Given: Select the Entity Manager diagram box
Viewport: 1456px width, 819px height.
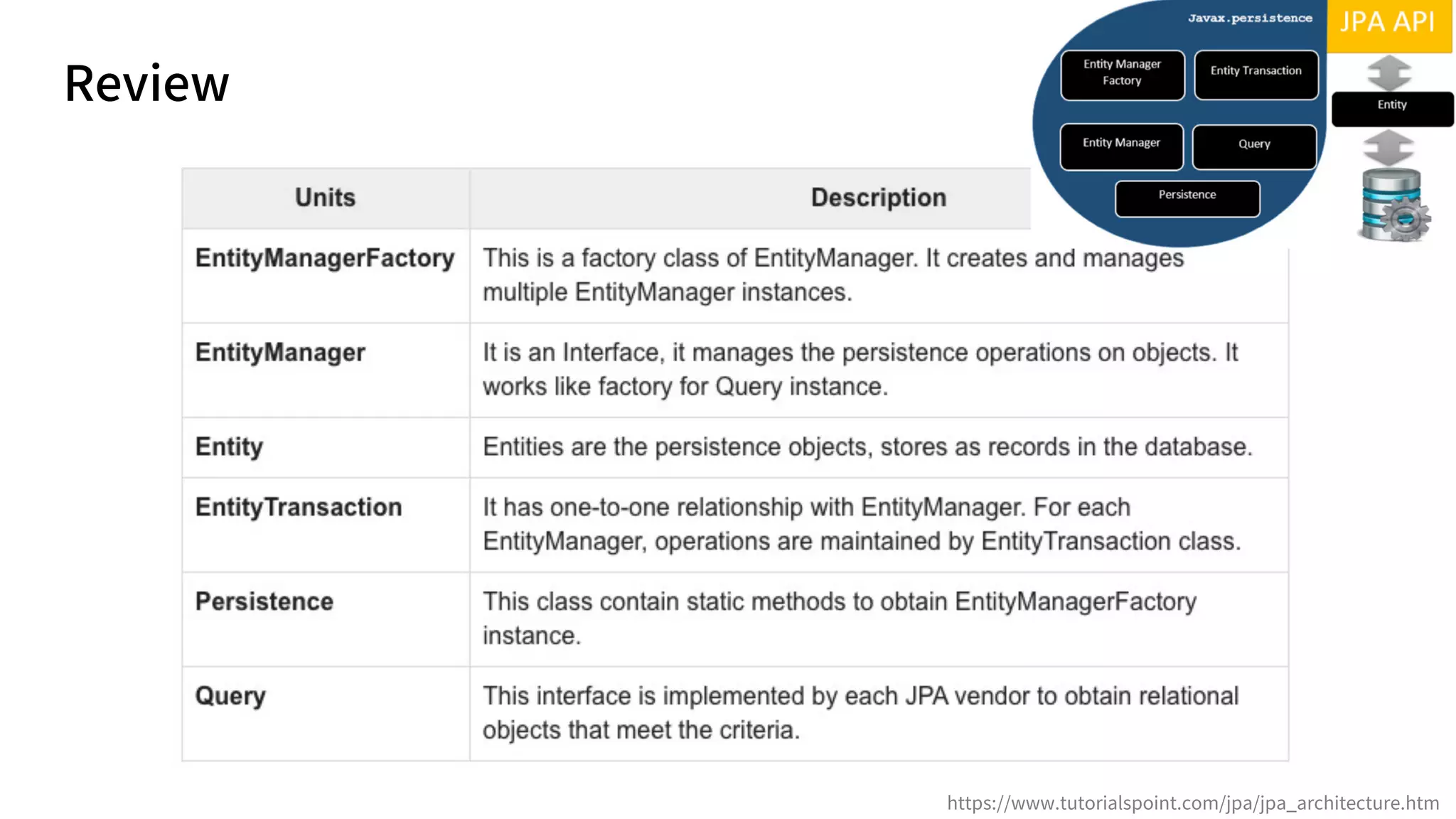Looking at the screenshot, I should [1121, 146].
